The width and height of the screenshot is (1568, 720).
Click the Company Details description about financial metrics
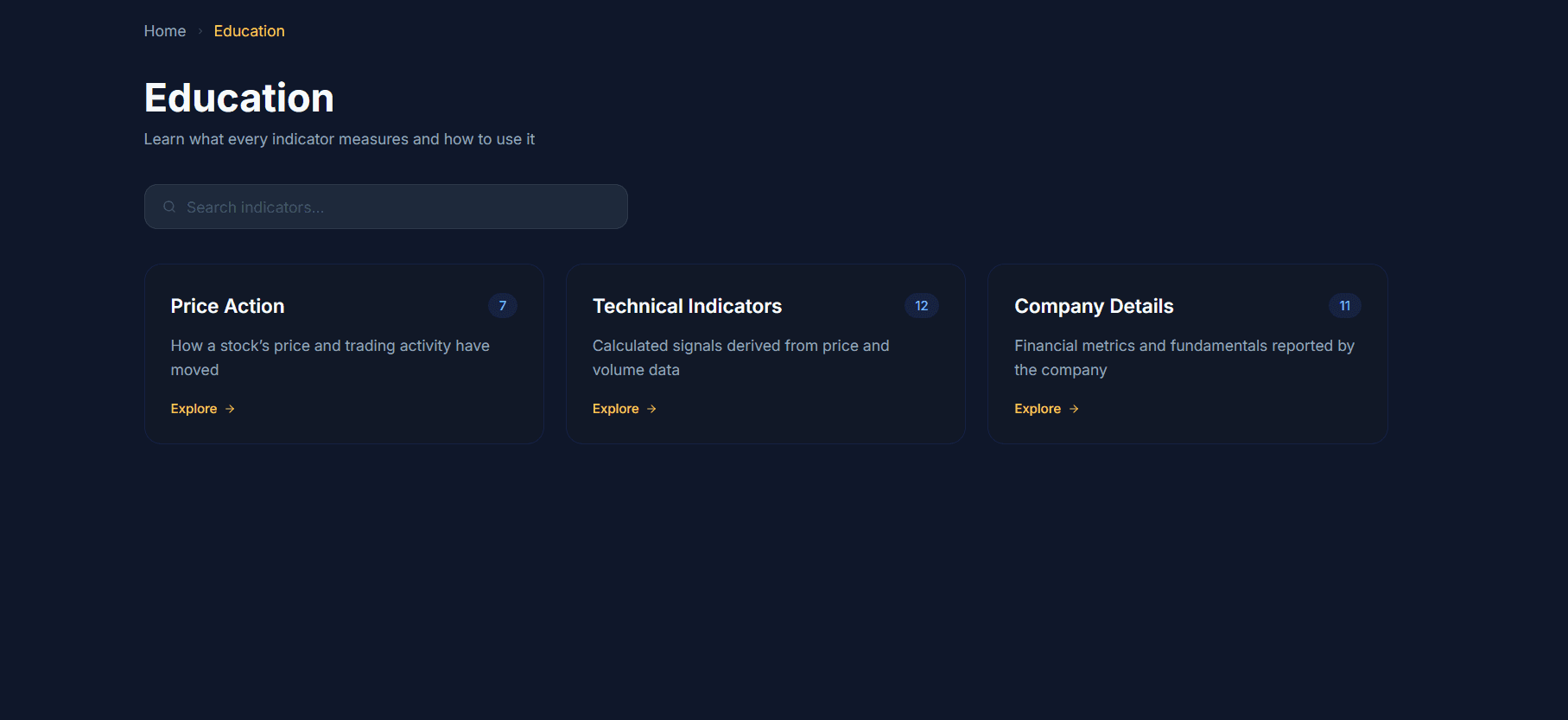coord(1184,357)
